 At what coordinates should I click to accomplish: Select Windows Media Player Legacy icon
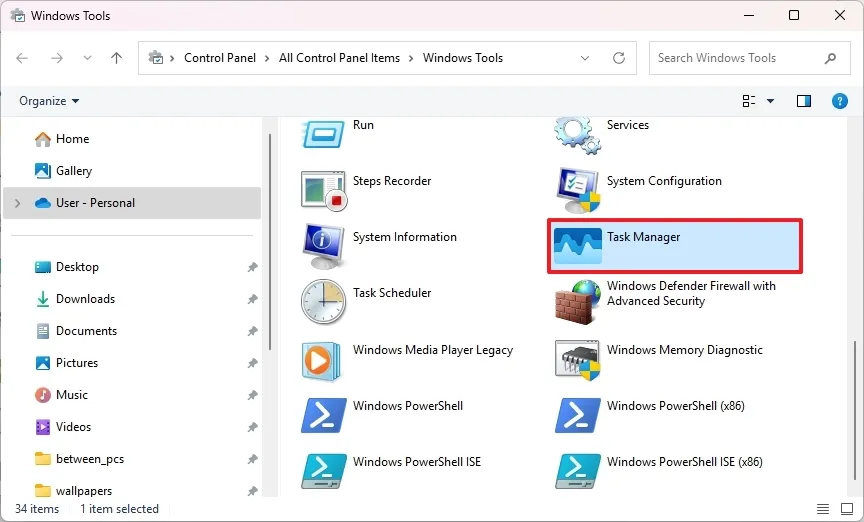321,361
